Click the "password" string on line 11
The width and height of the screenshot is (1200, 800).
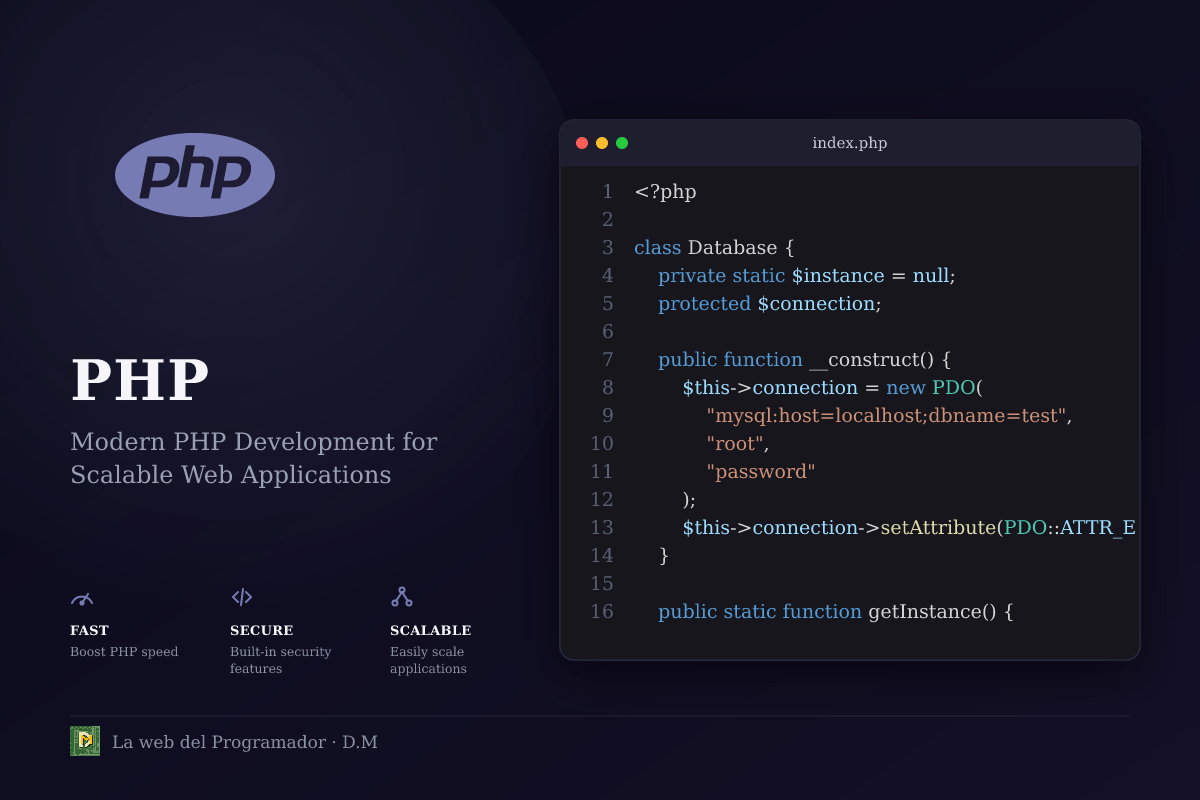coord(761,472)
